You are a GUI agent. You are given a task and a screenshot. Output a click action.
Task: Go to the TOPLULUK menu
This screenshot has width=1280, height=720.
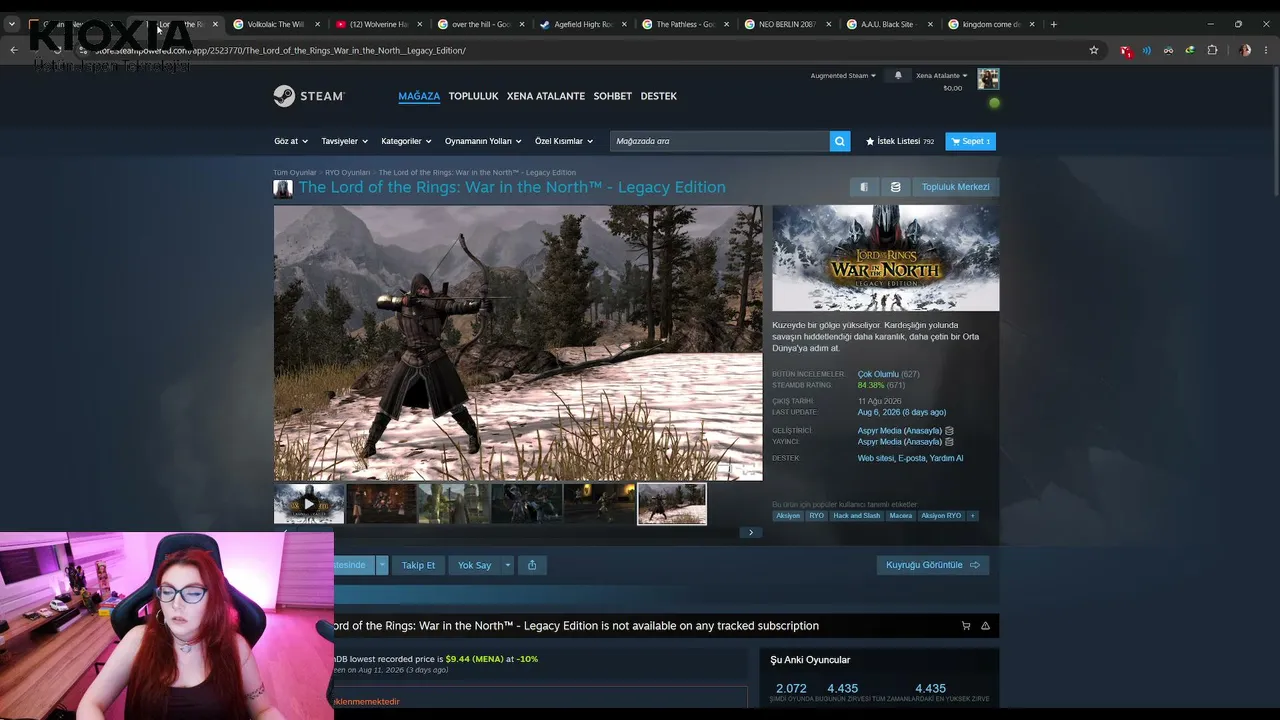tap(473, 96)
